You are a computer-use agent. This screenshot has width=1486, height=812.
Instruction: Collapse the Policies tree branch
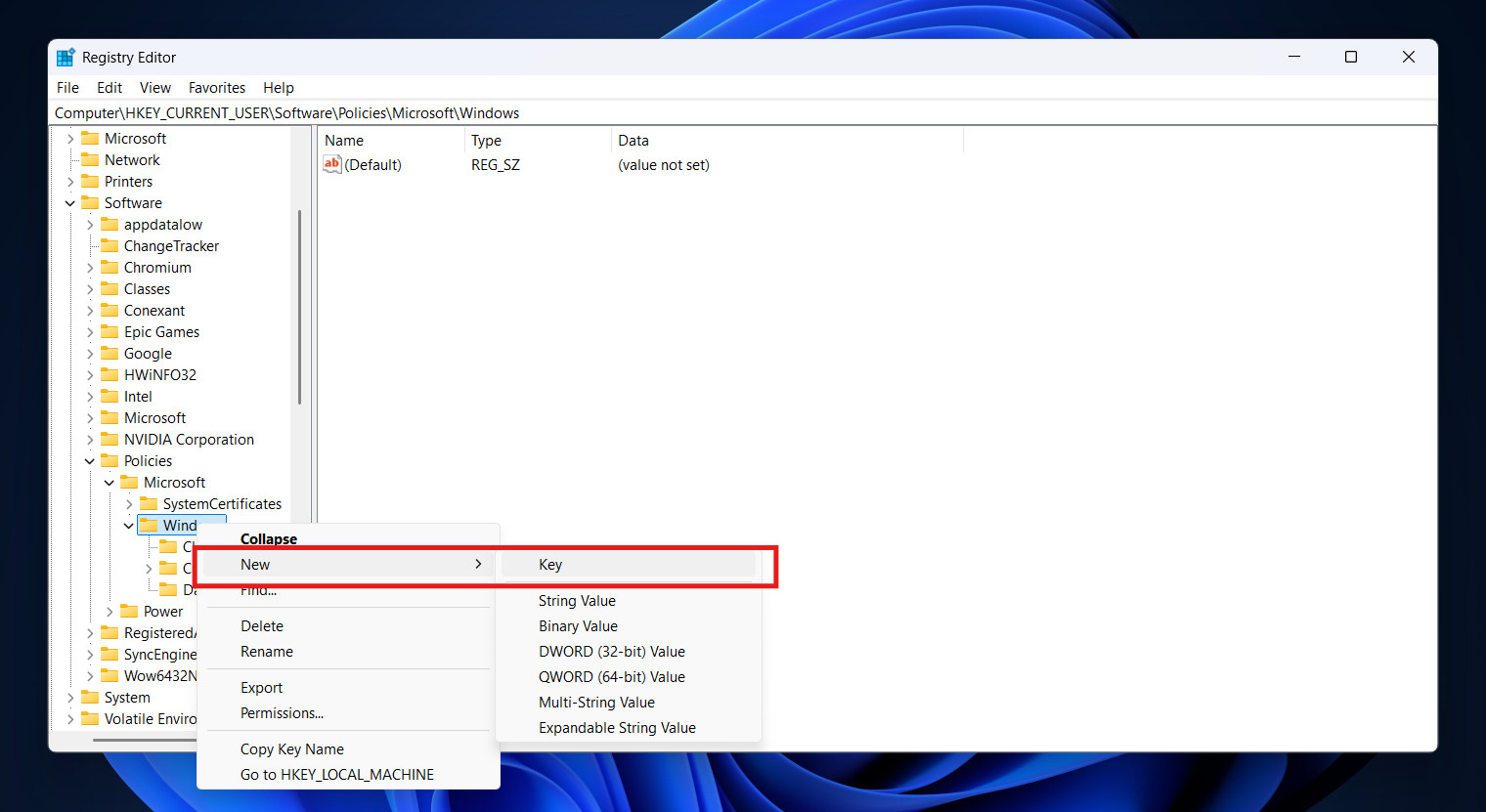click(89, 460)
